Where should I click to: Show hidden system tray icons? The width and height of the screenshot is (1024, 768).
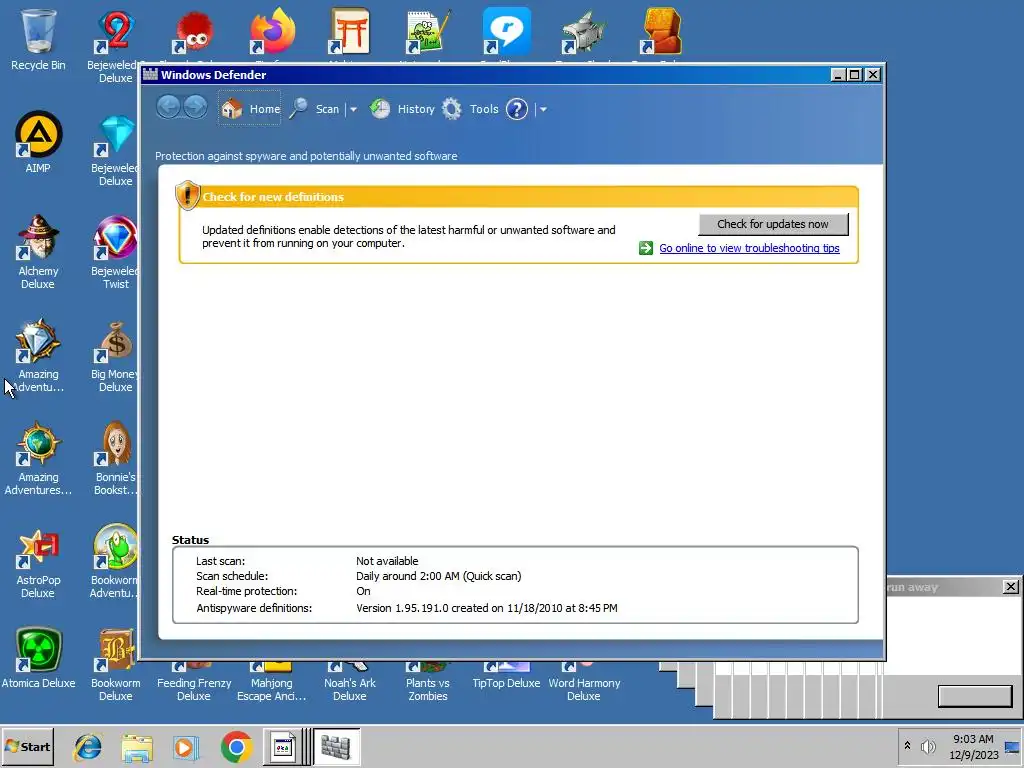coord(907,746)
